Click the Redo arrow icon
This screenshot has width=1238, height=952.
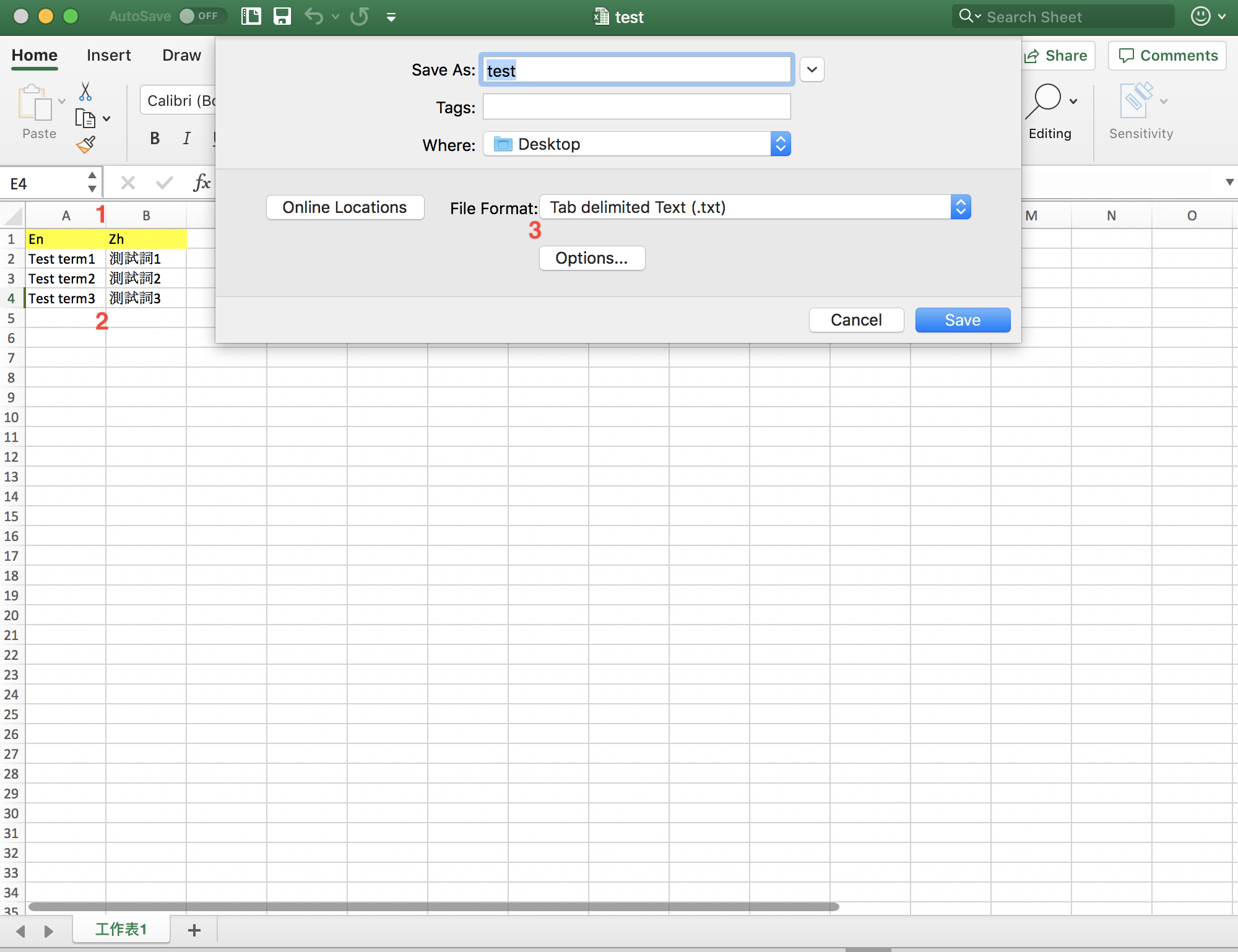pyautogui.click(x=360, y=17)
